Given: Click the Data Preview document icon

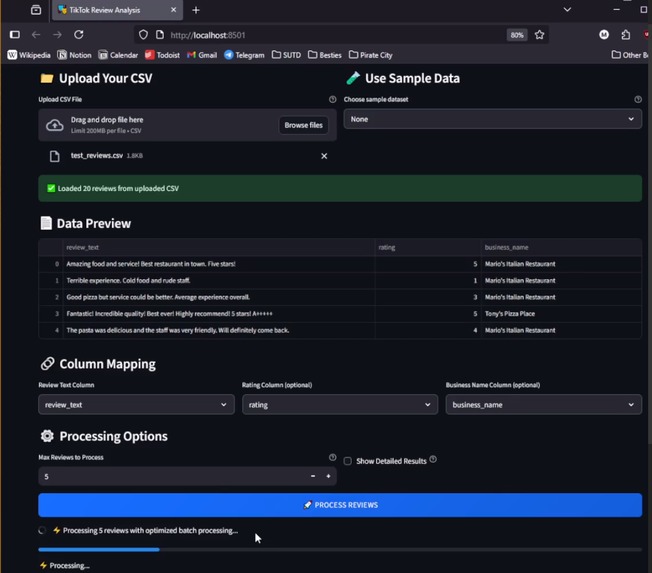Looking at the screenshot, I should [x=46, y=223].
